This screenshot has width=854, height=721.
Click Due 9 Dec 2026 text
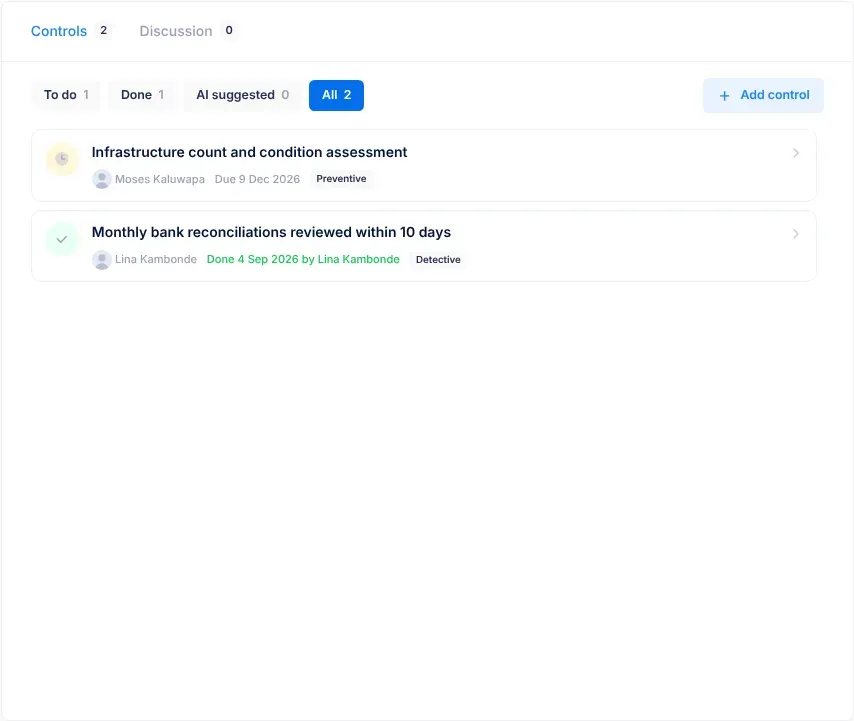pos(257,179)
